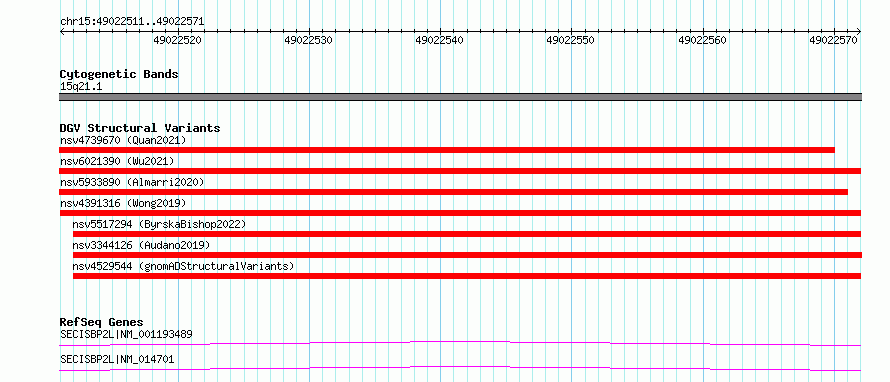Click the Cytogenetic Bands track heading
The width and height of the screenshot is (890, 382).
click(119, 74)
